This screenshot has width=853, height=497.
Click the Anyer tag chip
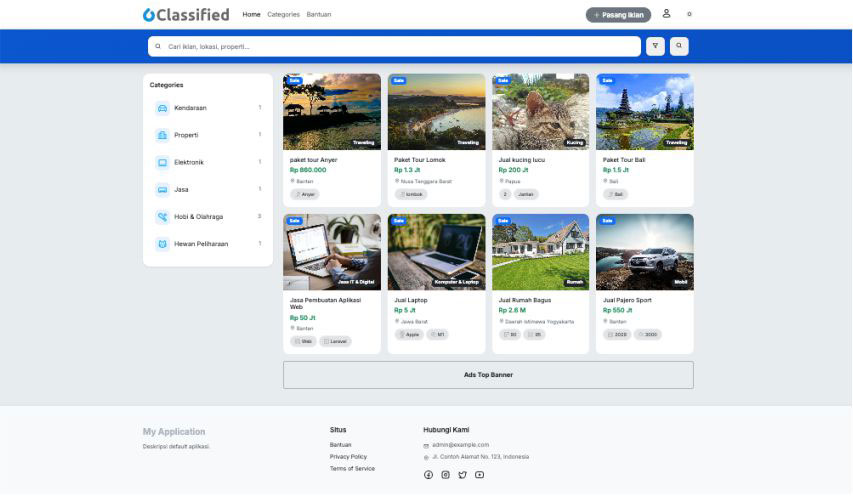tap(305, 194)
